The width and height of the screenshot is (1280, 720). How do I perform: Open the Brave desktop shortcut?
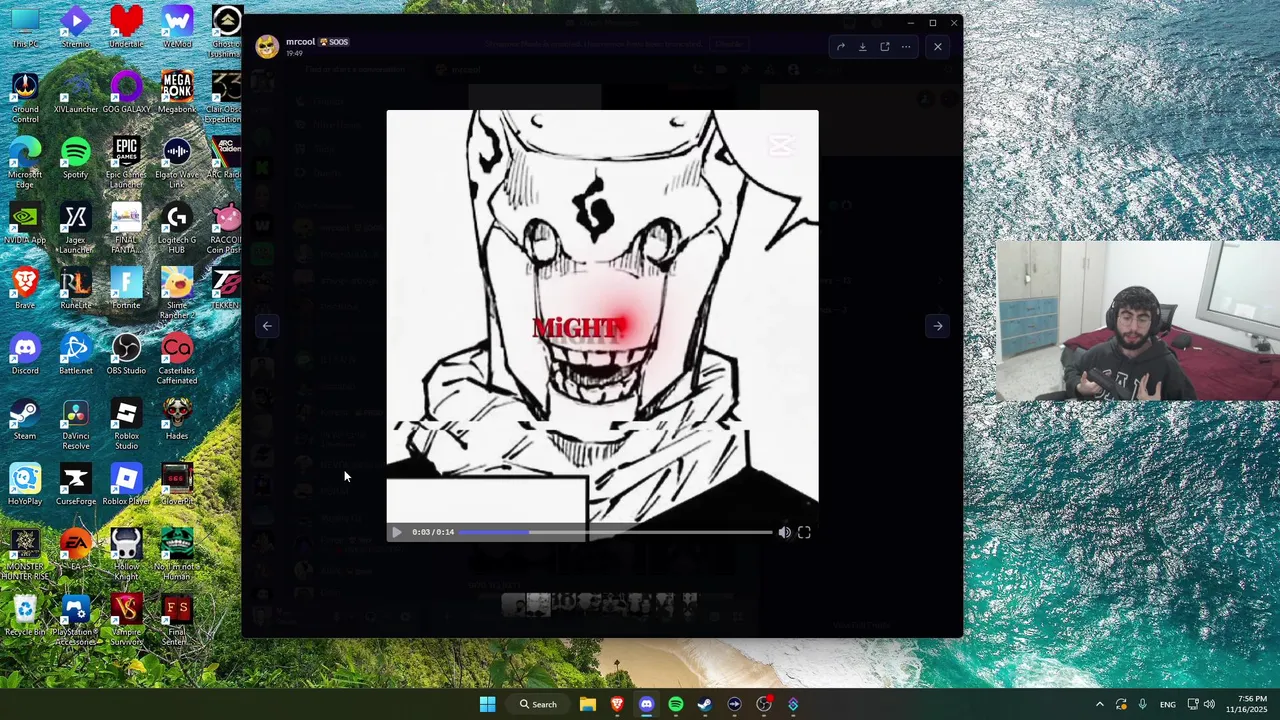25,288
